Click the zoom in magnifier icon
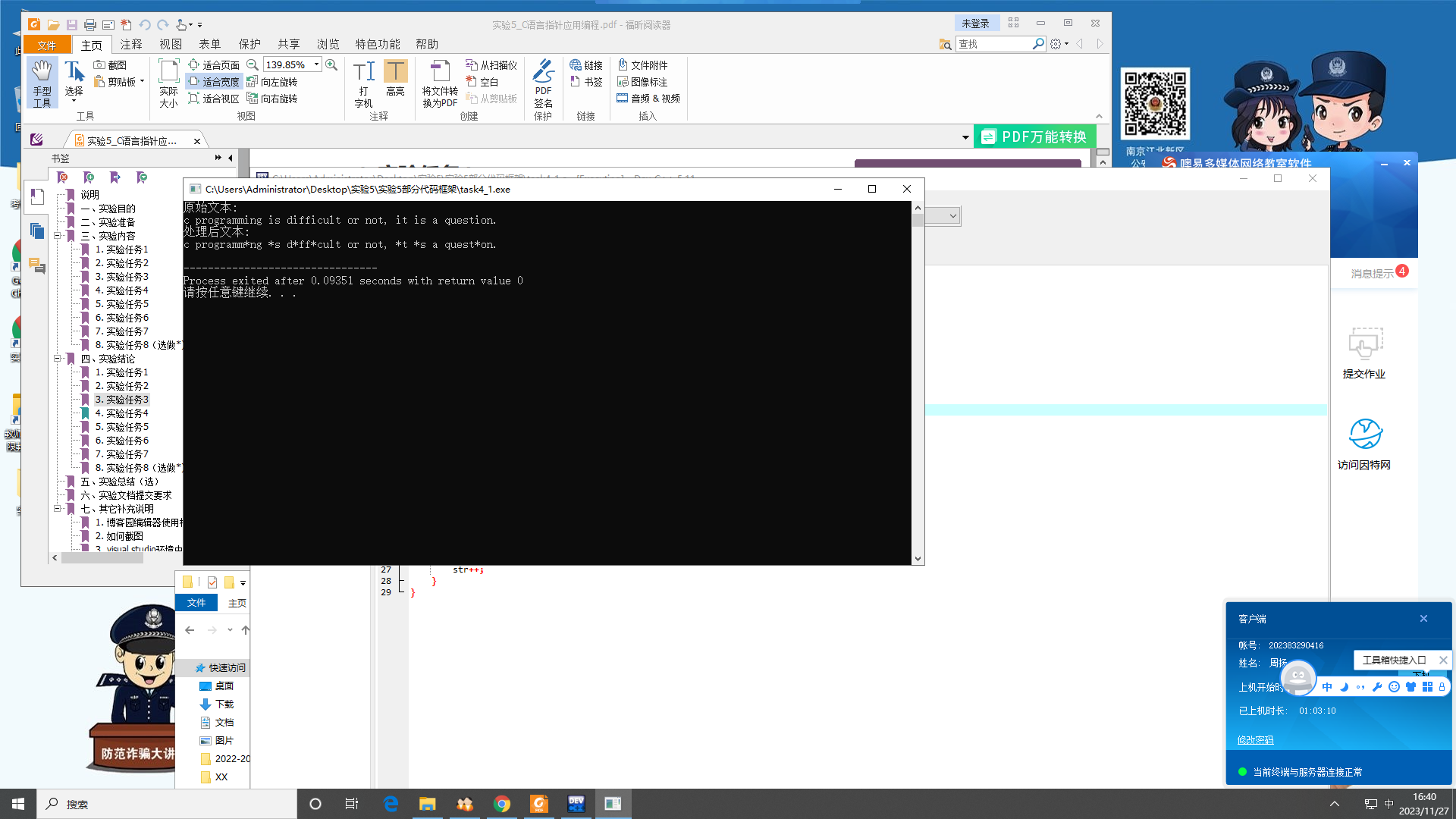 [331, 65]
